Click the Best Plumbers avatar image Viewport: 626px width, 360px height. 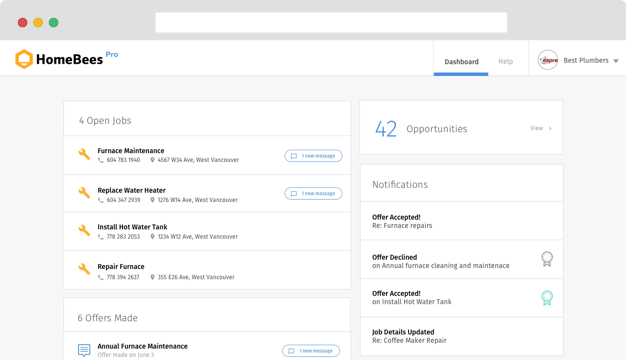(548, 60)
